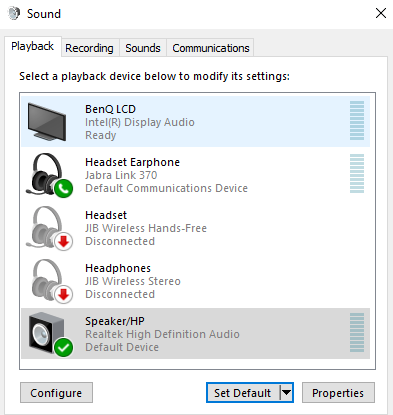Click "Realtek High Definition Audio" text
The height and width of the screenshot is (415, 393).
pos(162,334)
